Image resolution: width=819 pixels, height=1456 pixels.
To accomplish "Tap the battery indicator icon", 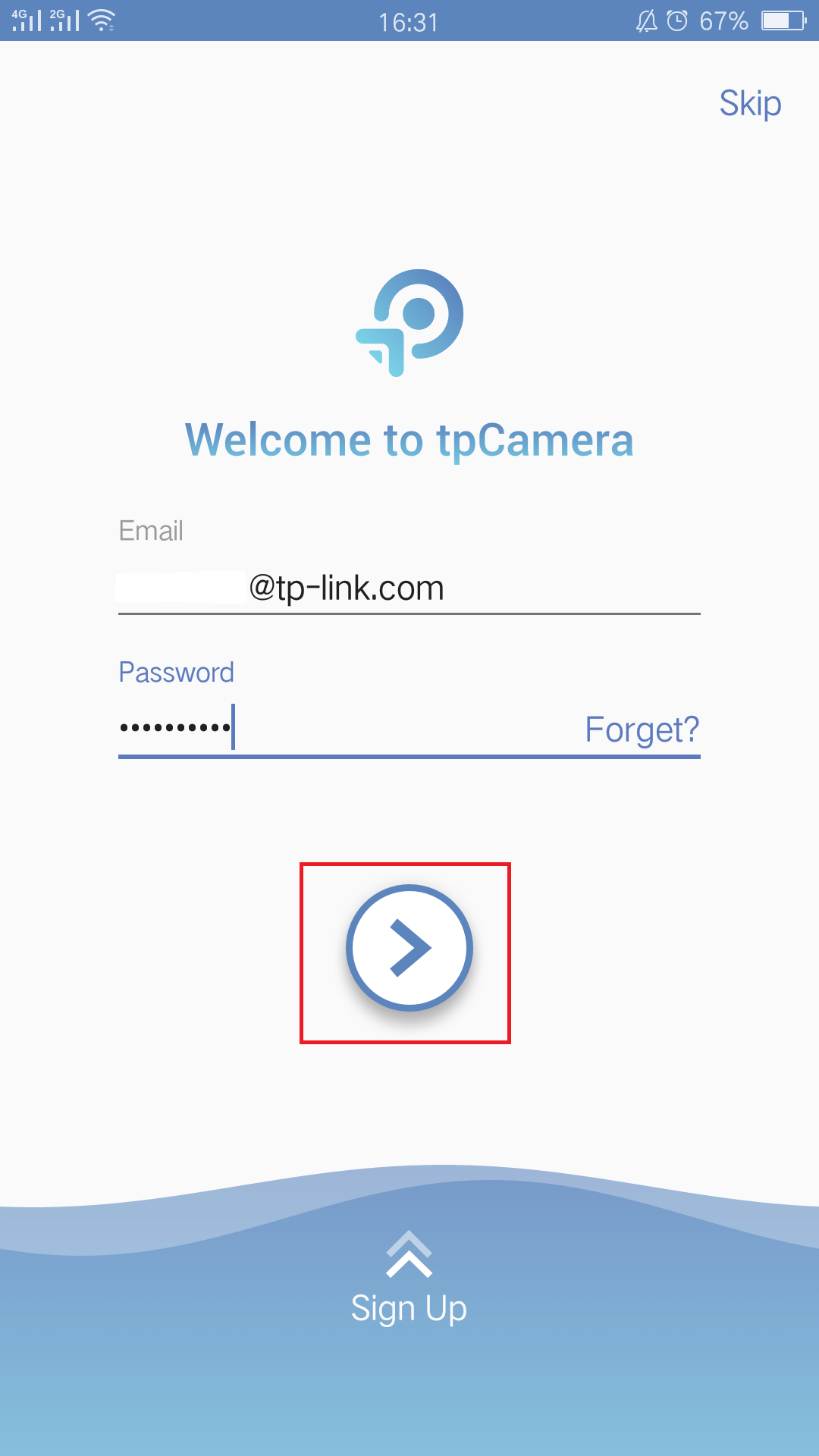I will tap(784, 20).
